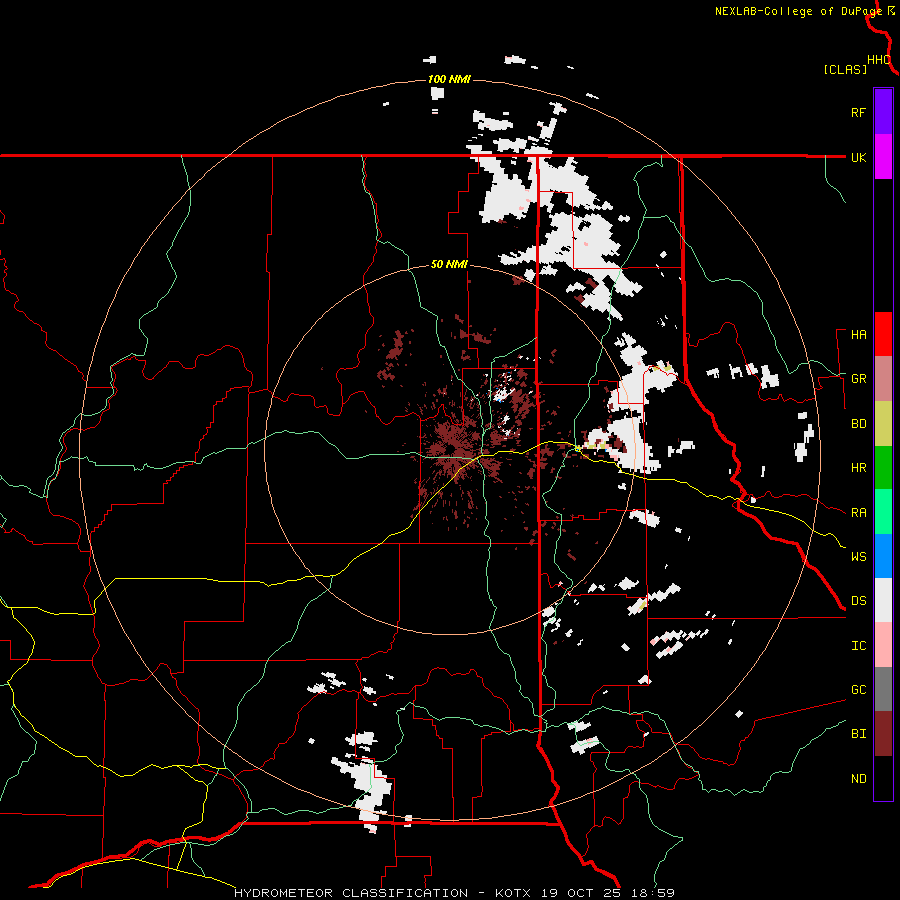The height and width of the screenshot is (900, 900).
Task: Click the 100 NMI range ring label
Action: 449,79
